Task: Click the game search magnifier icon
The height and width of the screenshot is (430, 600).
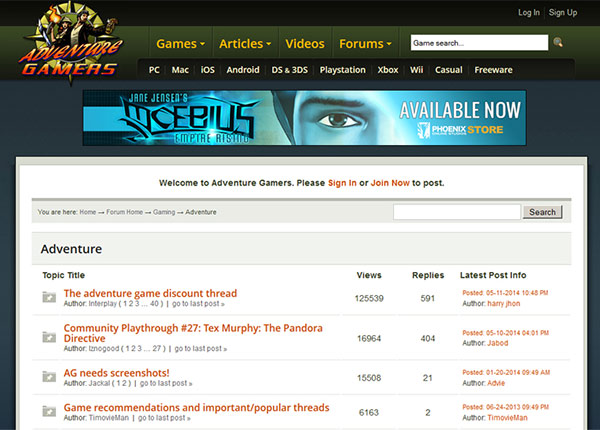Action: pyautogui.click(x=558, y=42)
